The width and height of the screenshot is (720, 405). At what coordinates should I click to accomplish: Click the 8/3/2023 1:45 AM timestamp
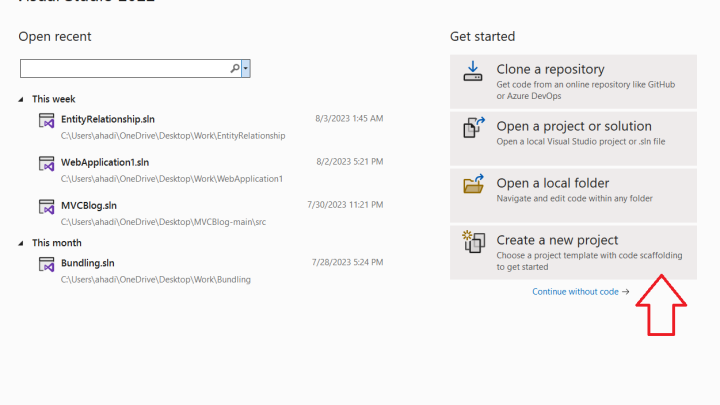click(x=349, y=118)
